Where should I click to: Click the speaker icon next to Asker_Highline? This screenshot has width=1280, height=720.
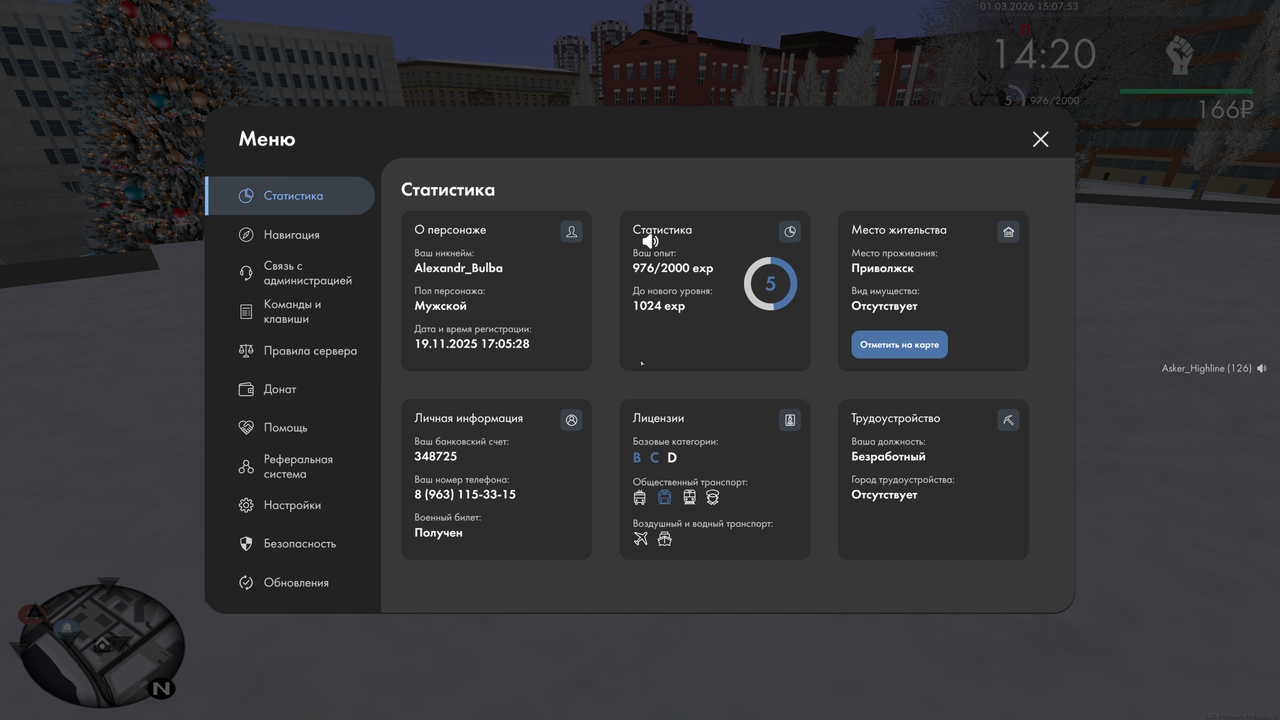pyautogui.click(x=1262, y=369)
